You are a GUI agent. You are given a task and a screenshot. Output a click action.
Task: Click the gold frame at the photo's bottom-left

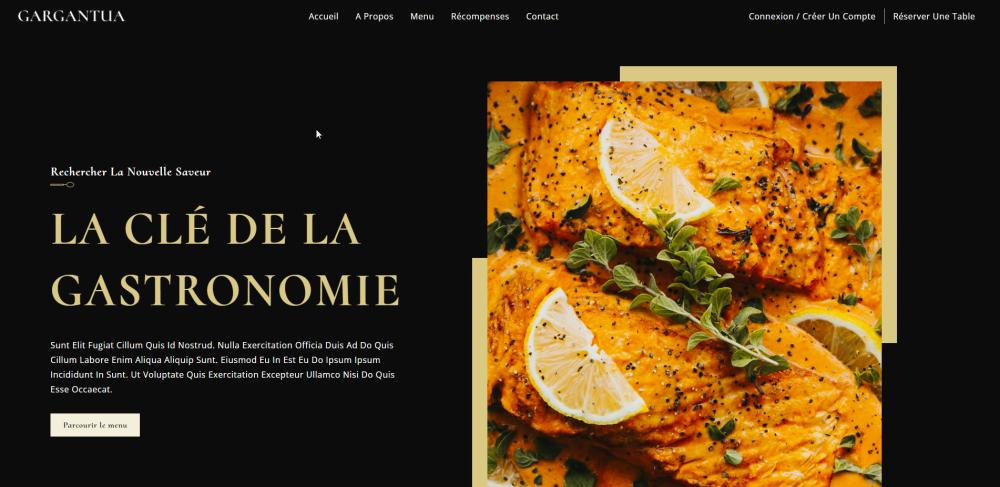480,372
